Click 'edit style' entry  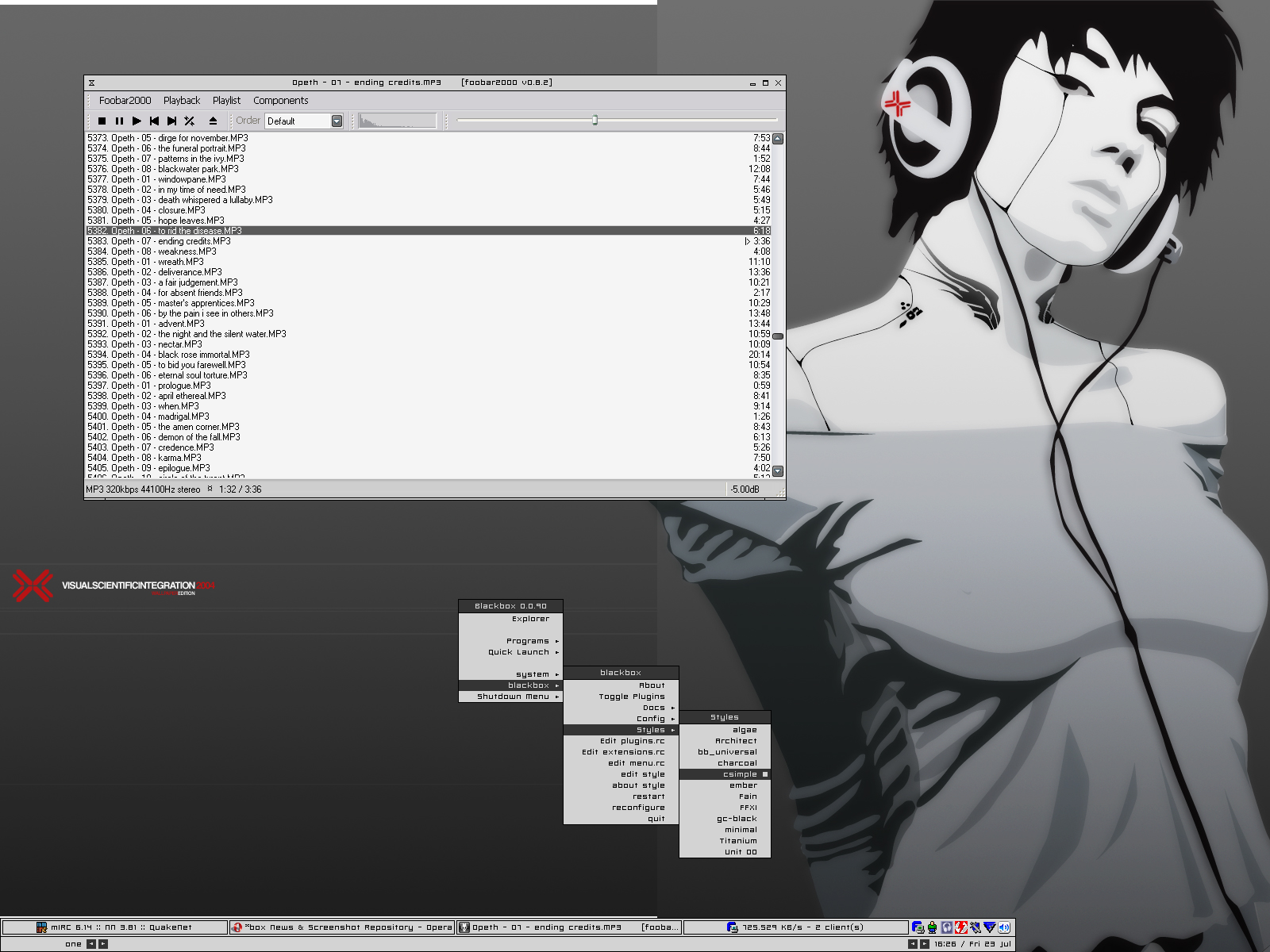[621, 774]
